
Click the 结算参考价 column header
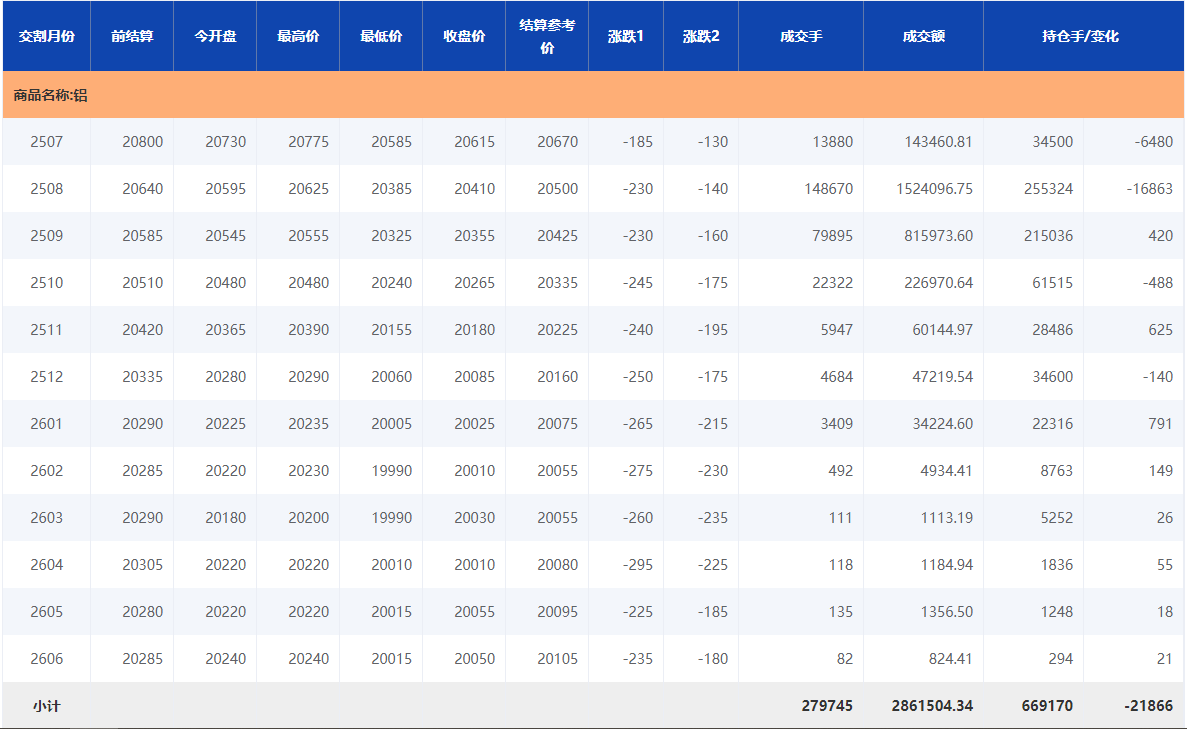click(547, 36)
